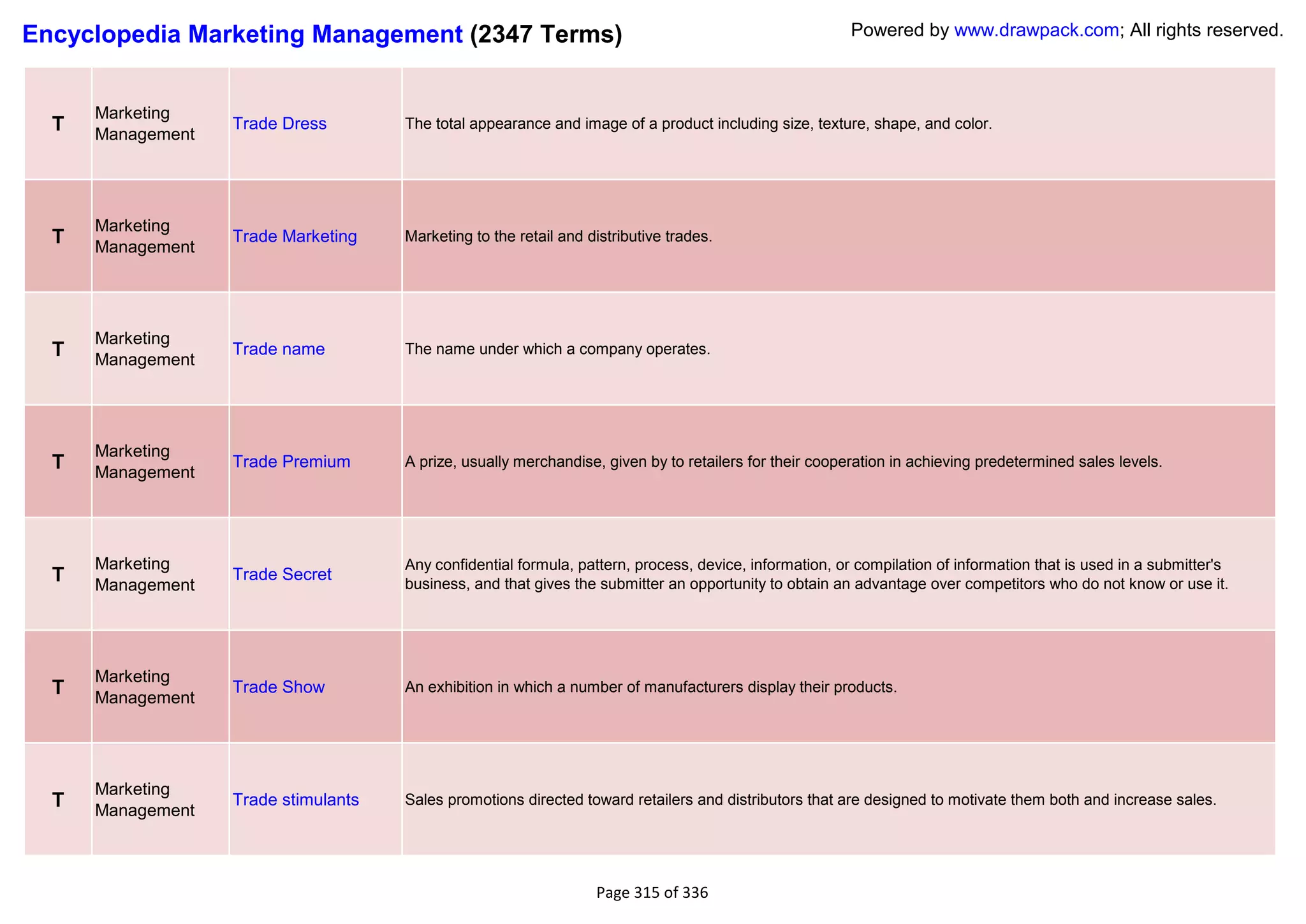The width and height of the screenshot is (1306, 924).
Task: Select the Trade stimulants sales promotions definition
Action: [x=811, y=800]
